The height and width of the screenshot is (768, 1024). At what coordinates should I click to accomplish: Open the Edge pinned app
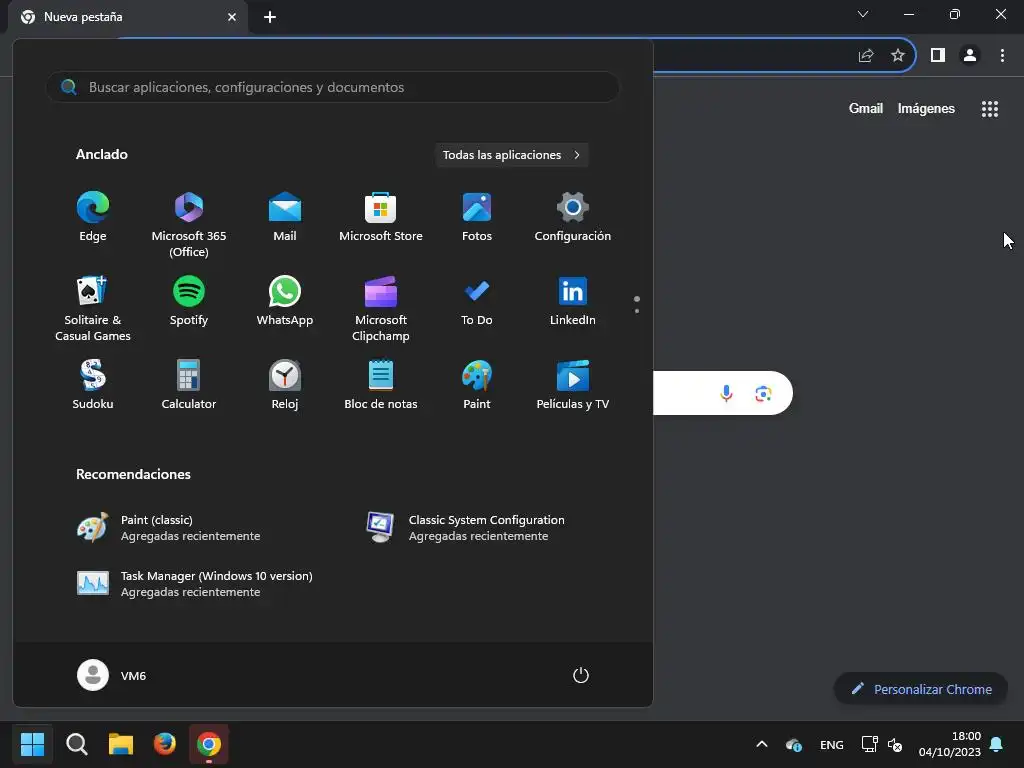pyautogui.click(x=93, y=217)
